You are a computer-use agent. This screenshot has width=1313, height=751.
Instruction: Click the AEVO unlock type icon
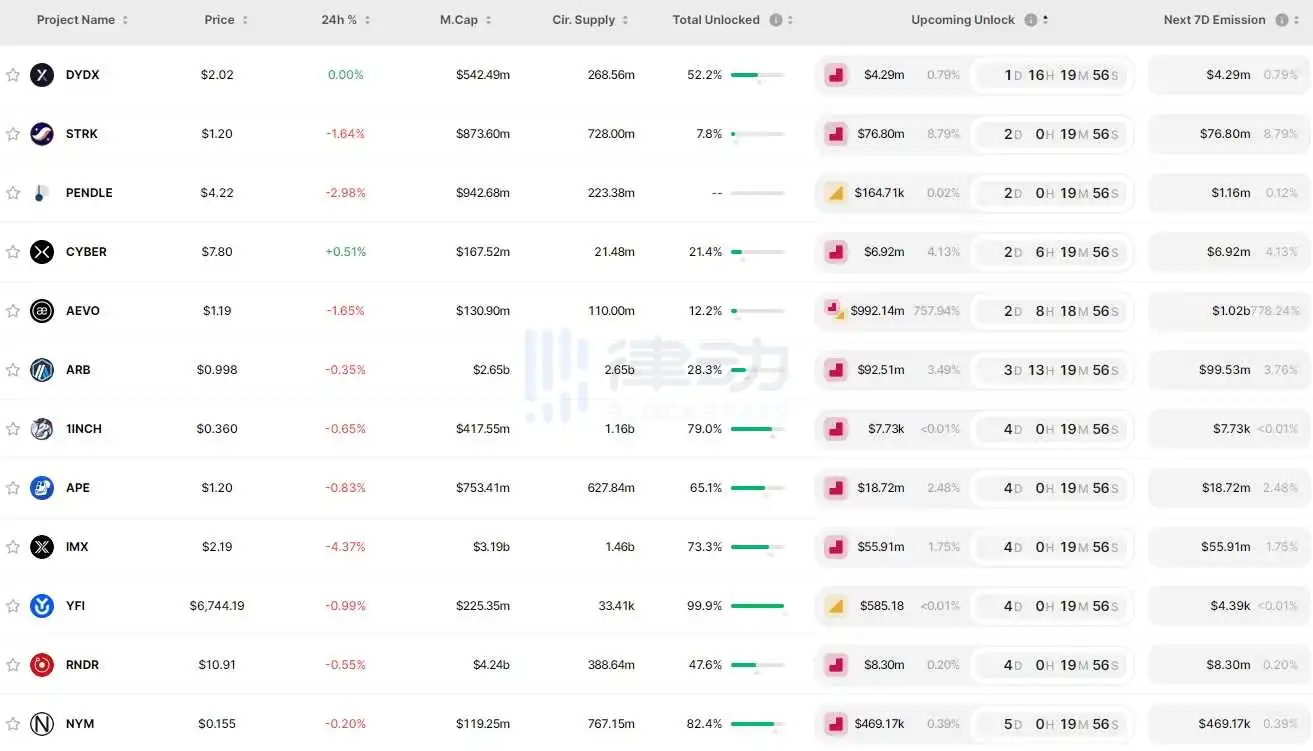tap(833, 310)
